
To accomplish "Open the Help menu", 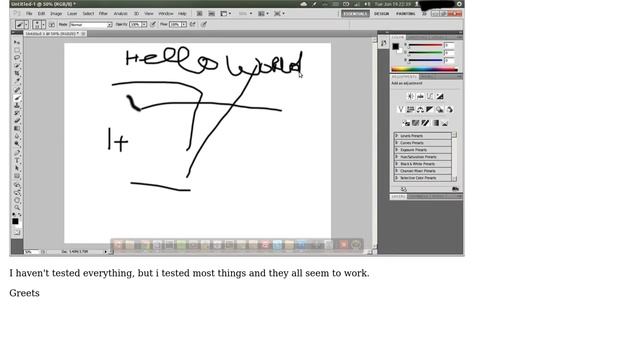I will [x=182, y=13].
